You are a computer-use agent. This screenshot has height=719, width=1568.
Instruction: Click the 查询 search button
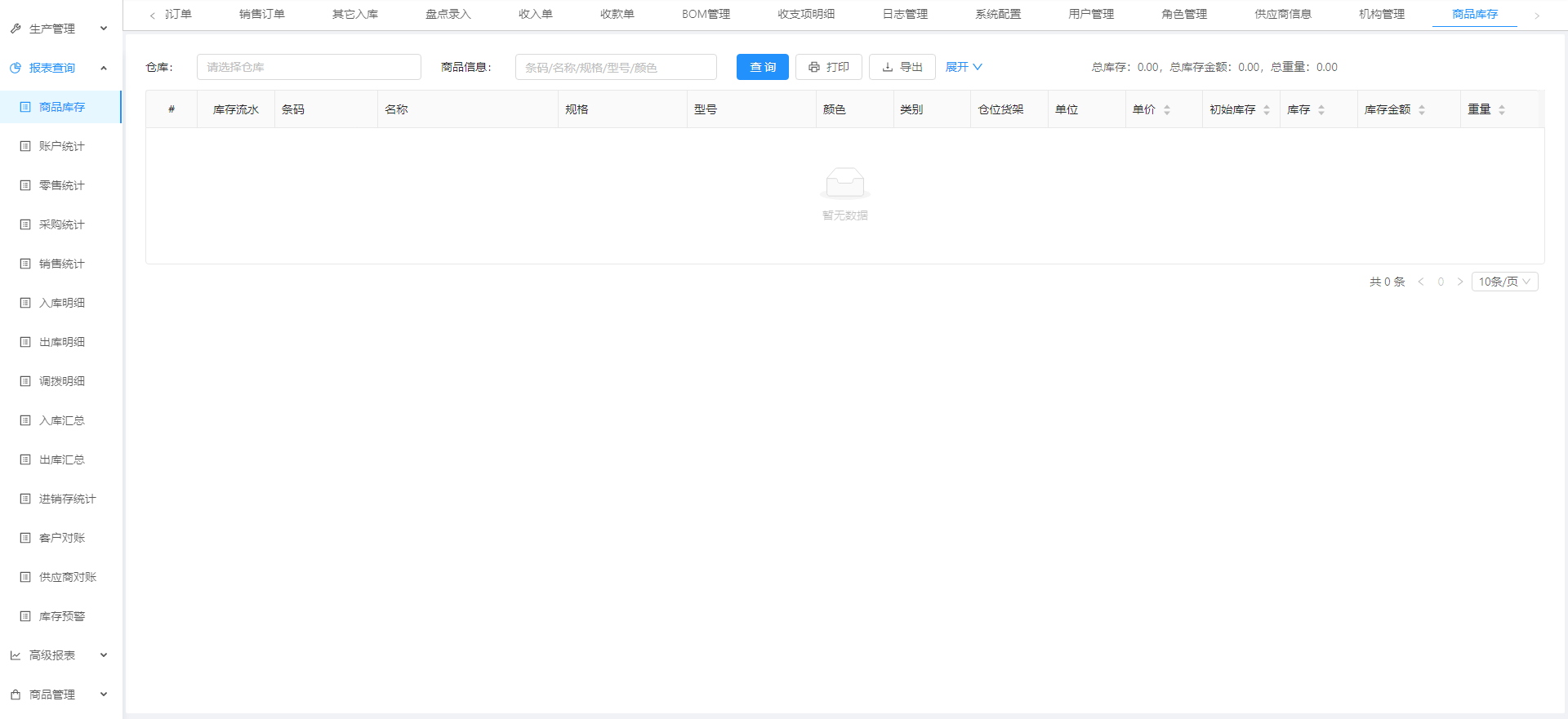(763, 67)
